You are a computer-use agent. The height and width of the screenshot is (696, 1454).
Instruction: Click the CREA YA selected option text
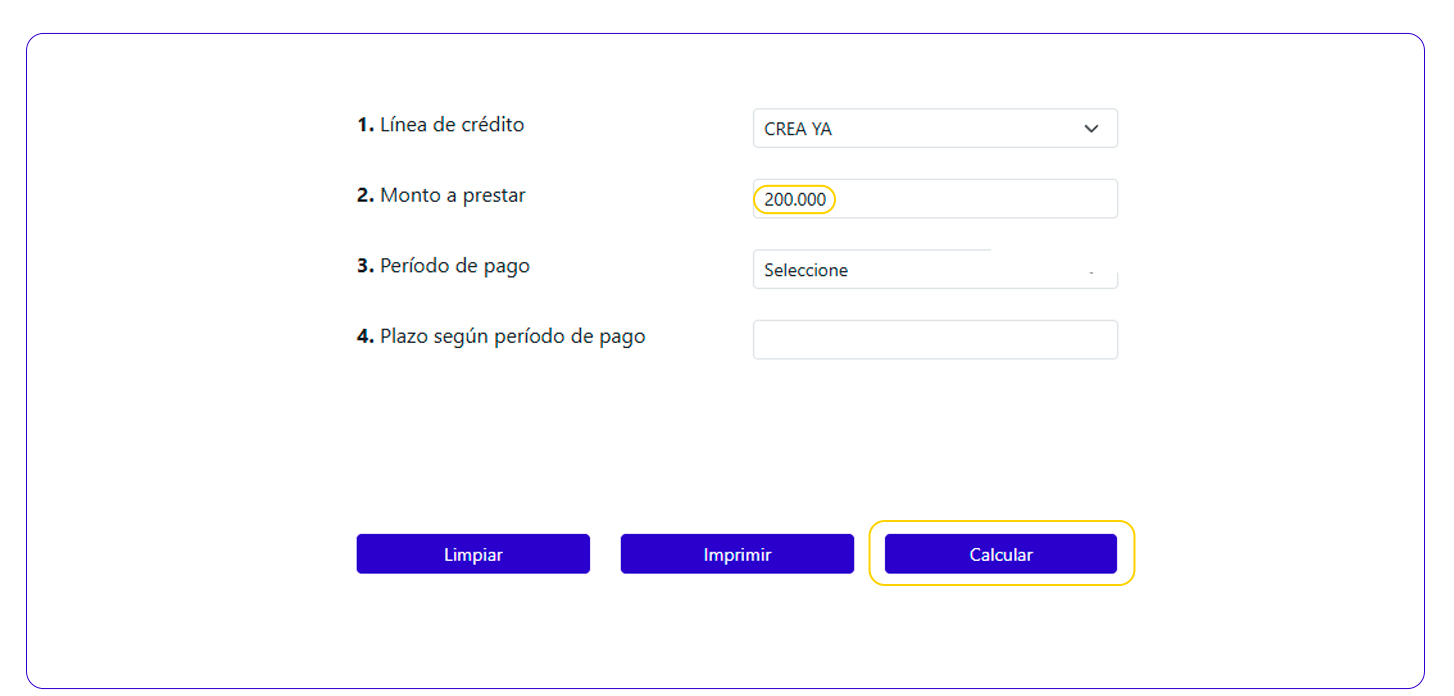point(797,129)
